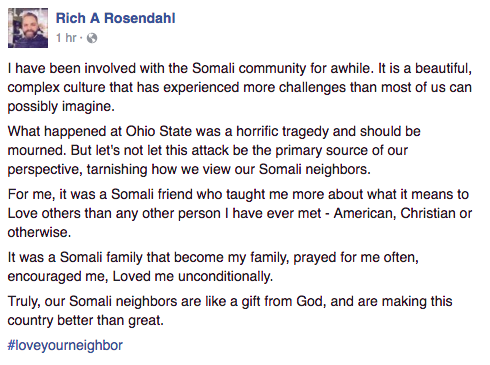The width and height of the screenshot is (490, 365).
Task: Open the post's '1 hr' timestamp link
Action: pyautogui.click(x=66, y=38)
